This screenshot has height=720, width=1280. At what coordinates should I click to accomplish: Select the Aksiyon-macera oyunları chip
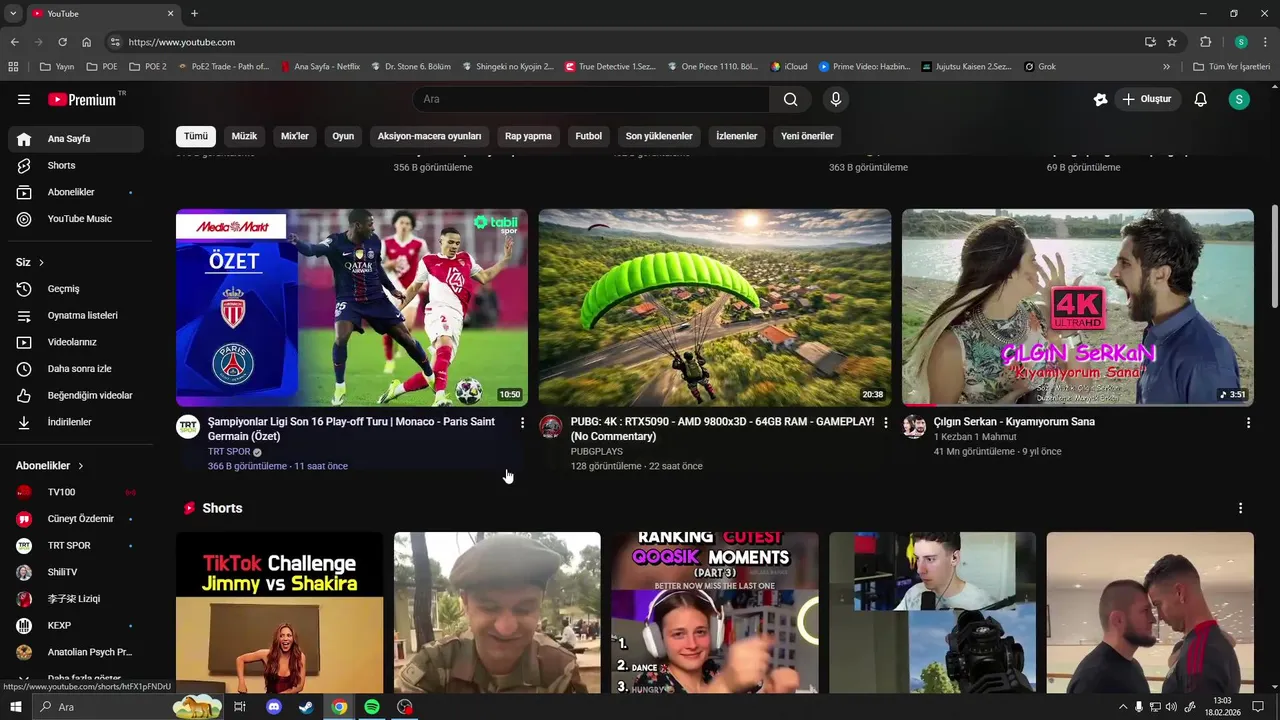coord(429,136)
